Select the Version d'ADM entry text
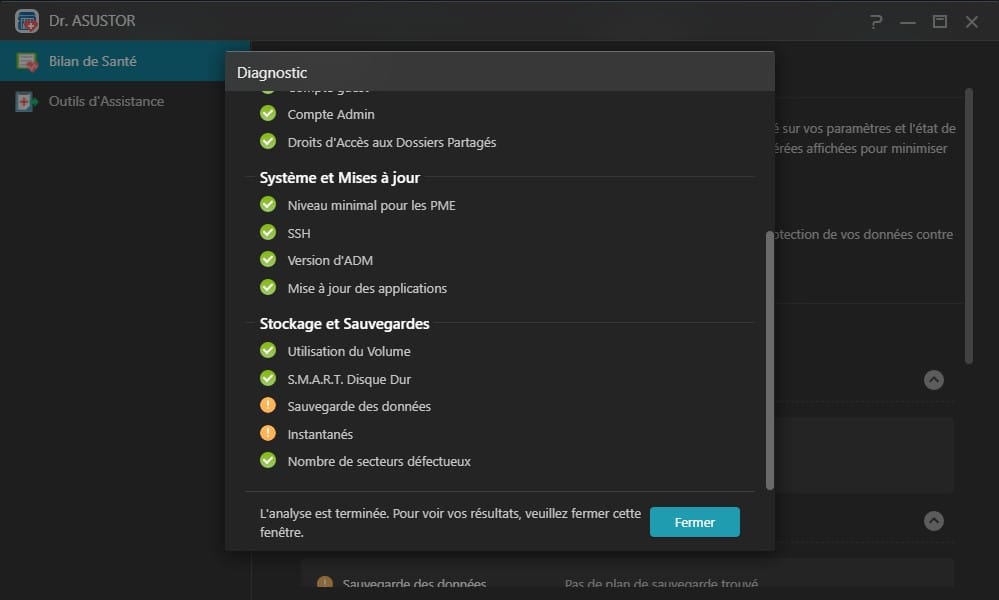This screenshot has height=600, width=999. pyautogui.click(x=330, y=261)
